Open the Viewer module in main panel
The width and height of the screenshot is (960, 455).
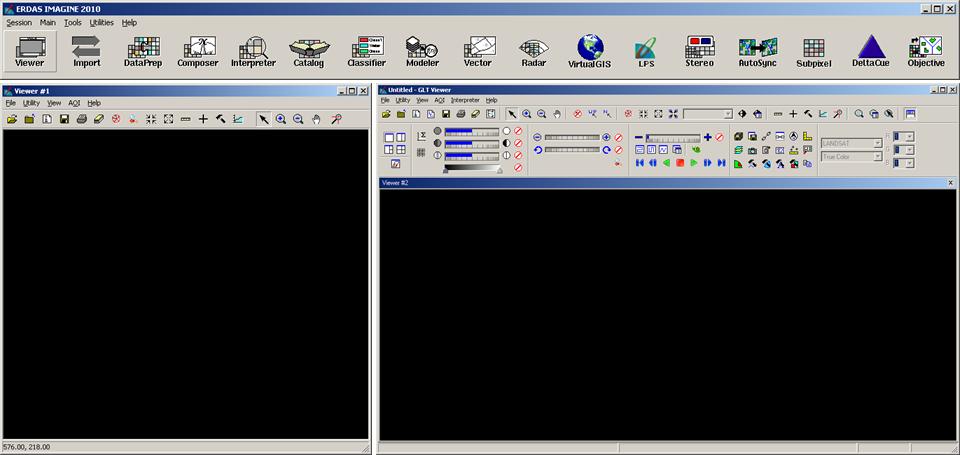(x=30, y=51)
